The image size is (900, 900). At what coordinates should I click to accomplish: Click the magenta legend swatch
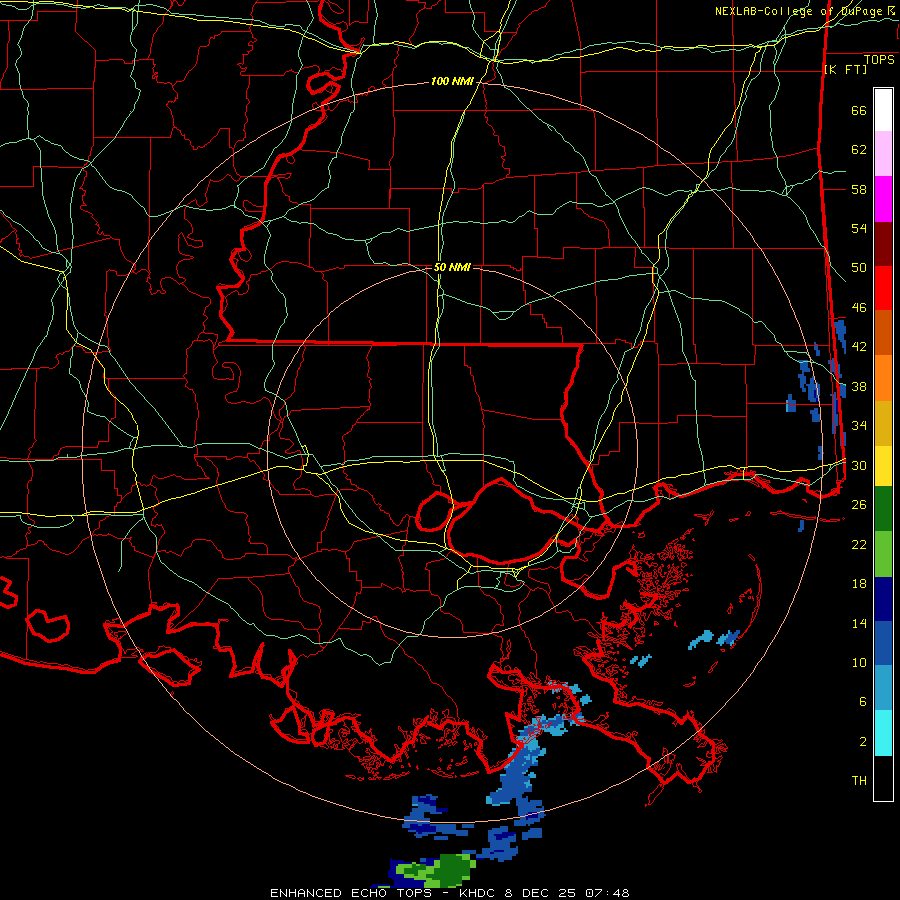pyautogui.click(x=883, y=199)
